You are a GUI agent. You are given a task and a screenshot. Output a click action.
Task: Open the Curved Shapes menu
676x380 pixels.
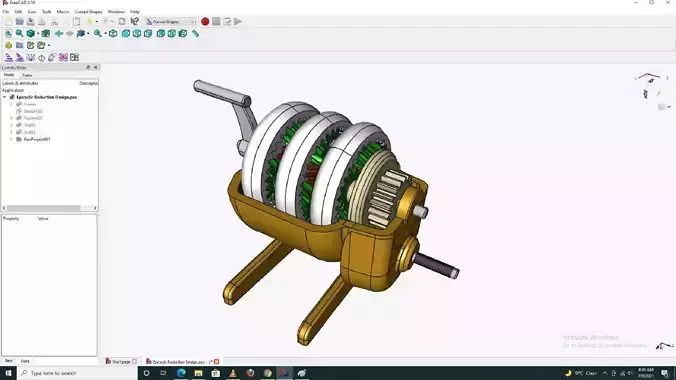click(x=88, y=12)
